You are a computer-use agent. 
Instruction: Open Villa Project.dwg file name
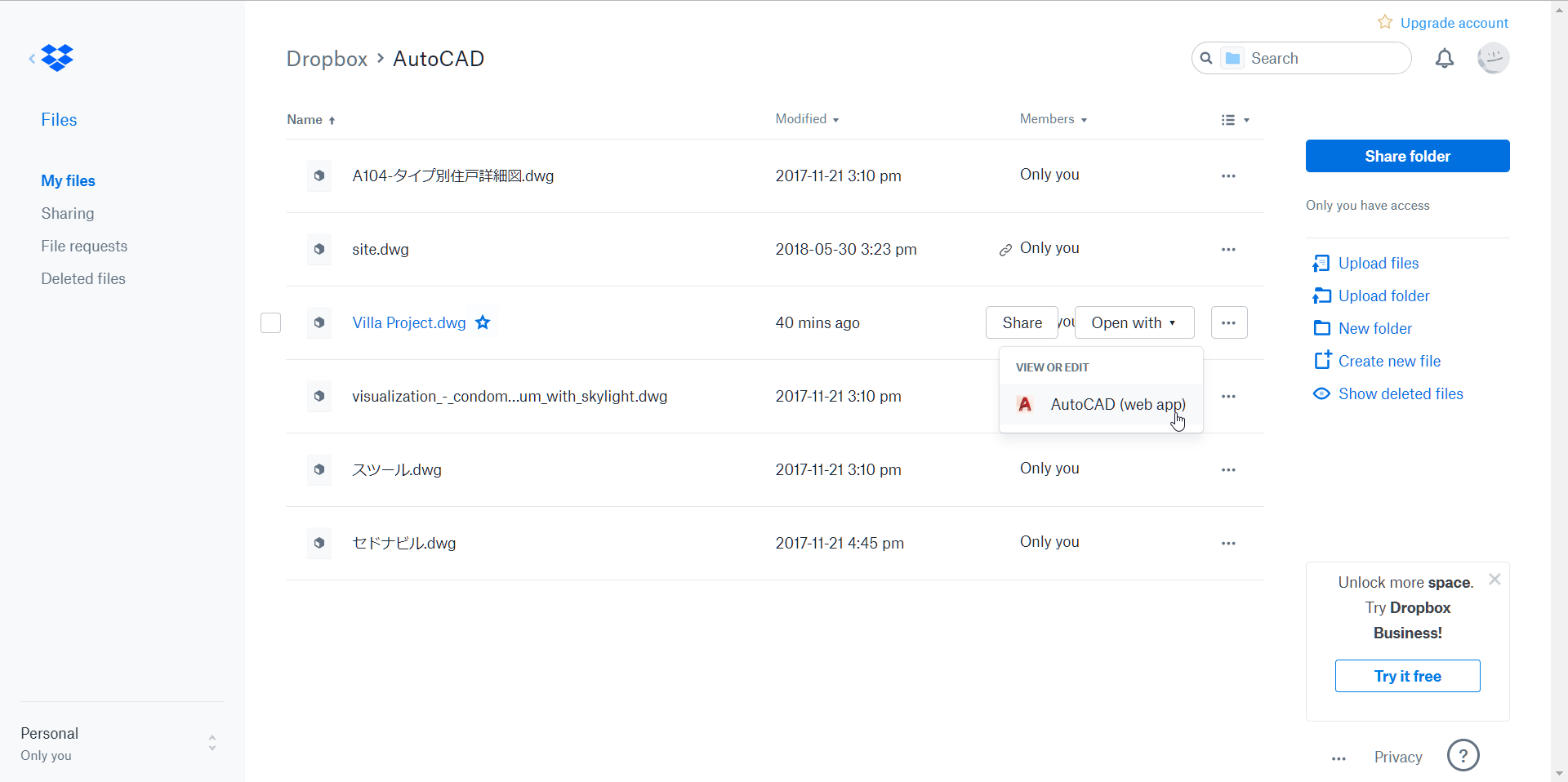(x=409, y=322)
